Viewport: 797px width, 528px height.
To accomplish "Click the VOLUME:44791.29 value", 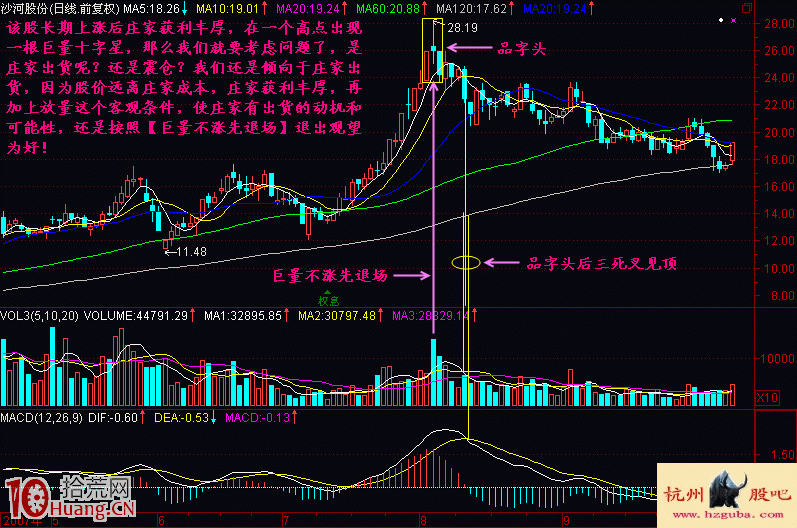I will click(x=136, y=316).
